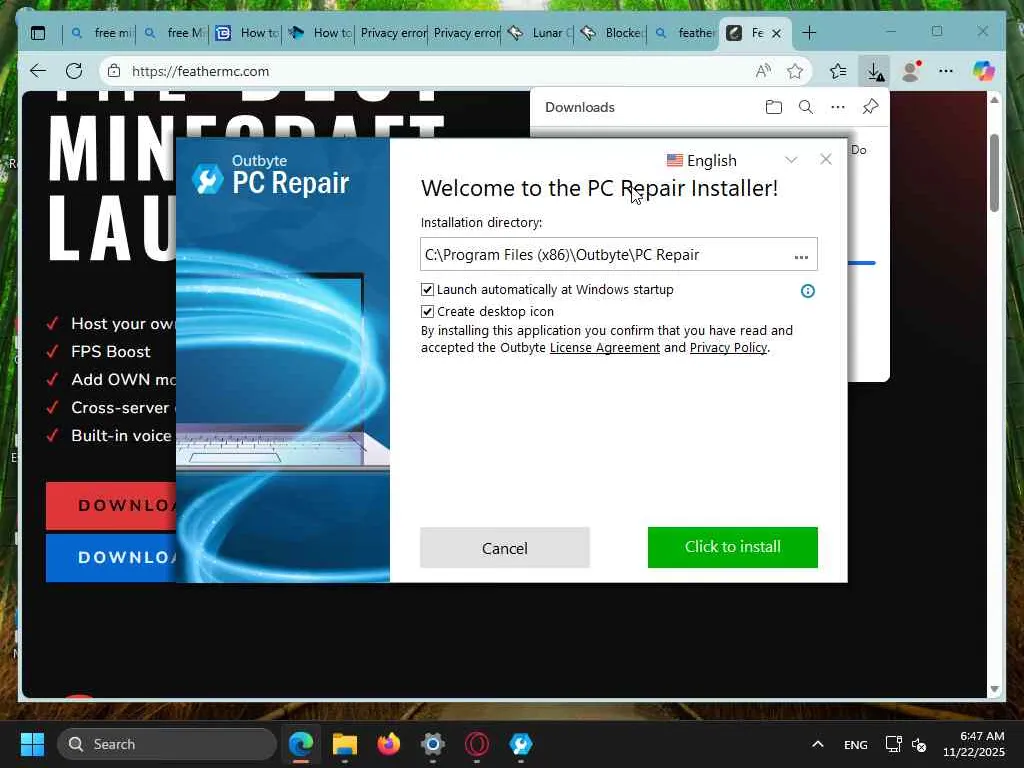Add page to favorites star icon

(x=795, y=71)
